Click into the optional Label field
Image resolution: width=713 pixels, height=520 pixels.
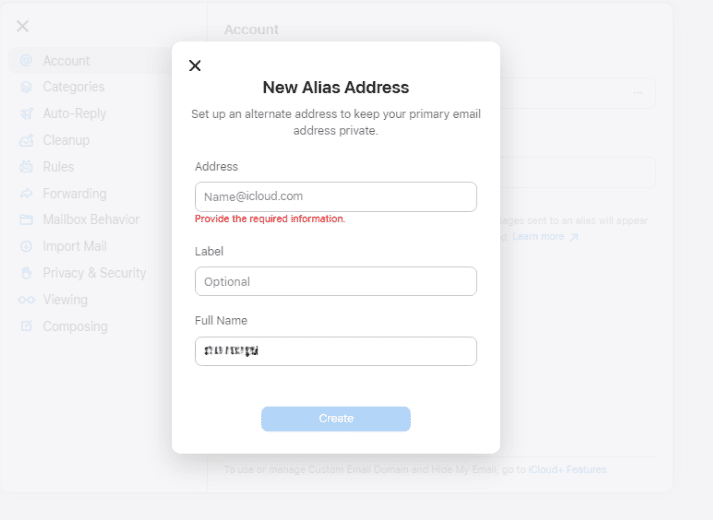click(336, 281)
